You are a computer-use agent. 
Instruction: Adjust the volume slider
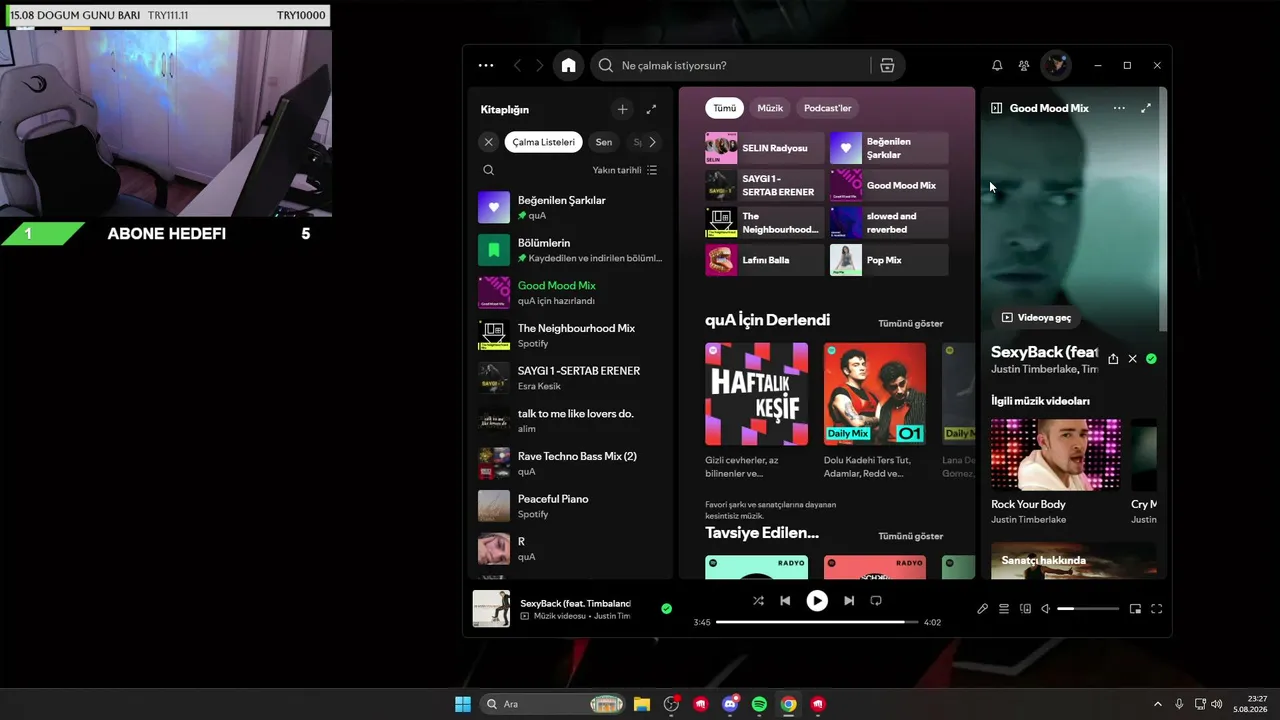tap(1088, 609)
